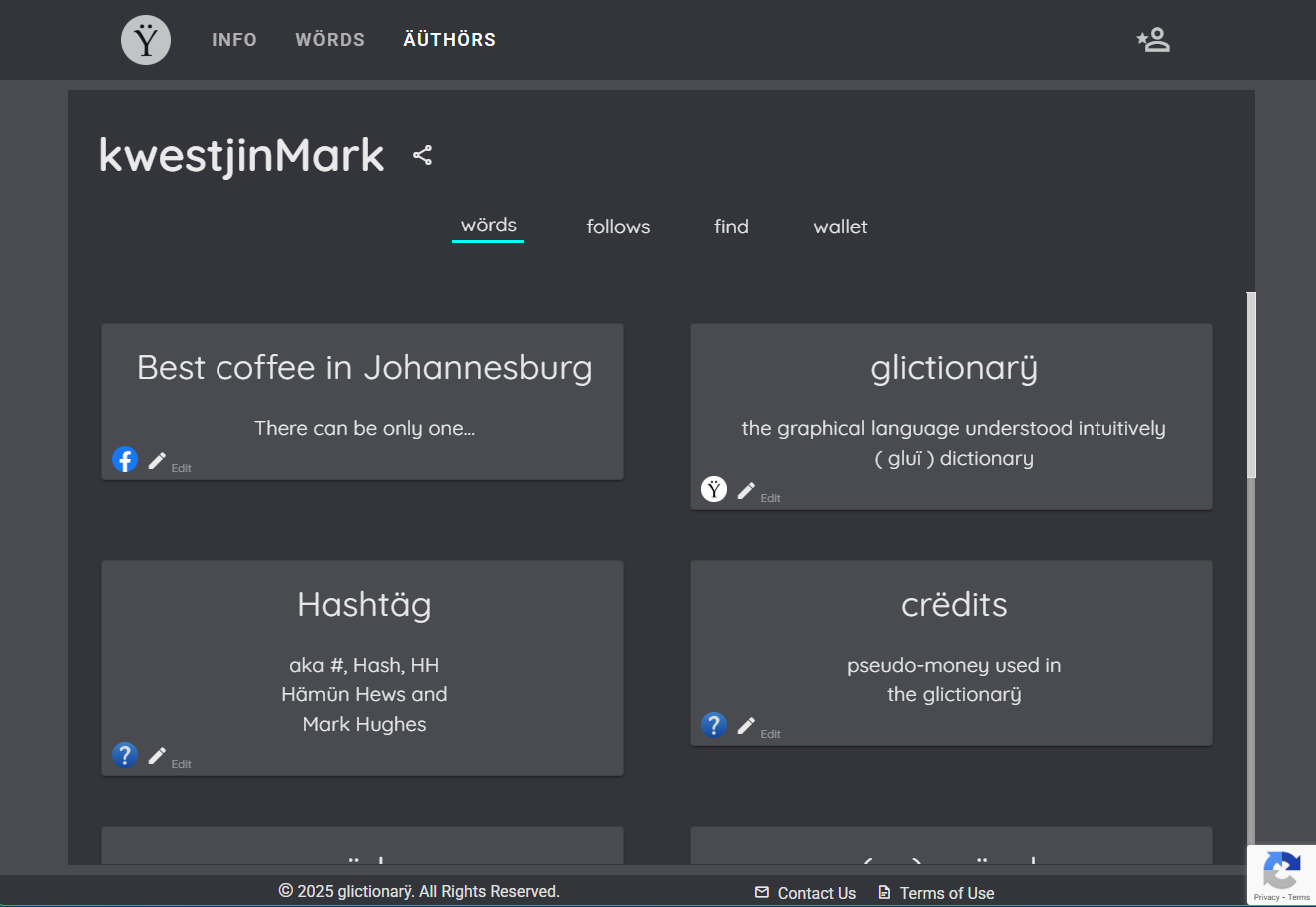The image size is (1316, 907).
Task: Click the Facebook icon on the coffee card
Action: [124, 459]
